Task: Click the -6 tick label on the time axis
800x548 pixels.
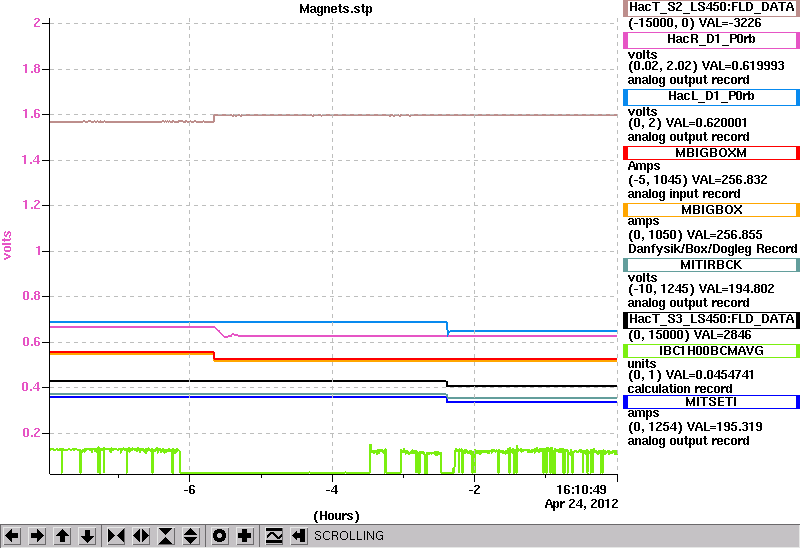Action: 189,490
